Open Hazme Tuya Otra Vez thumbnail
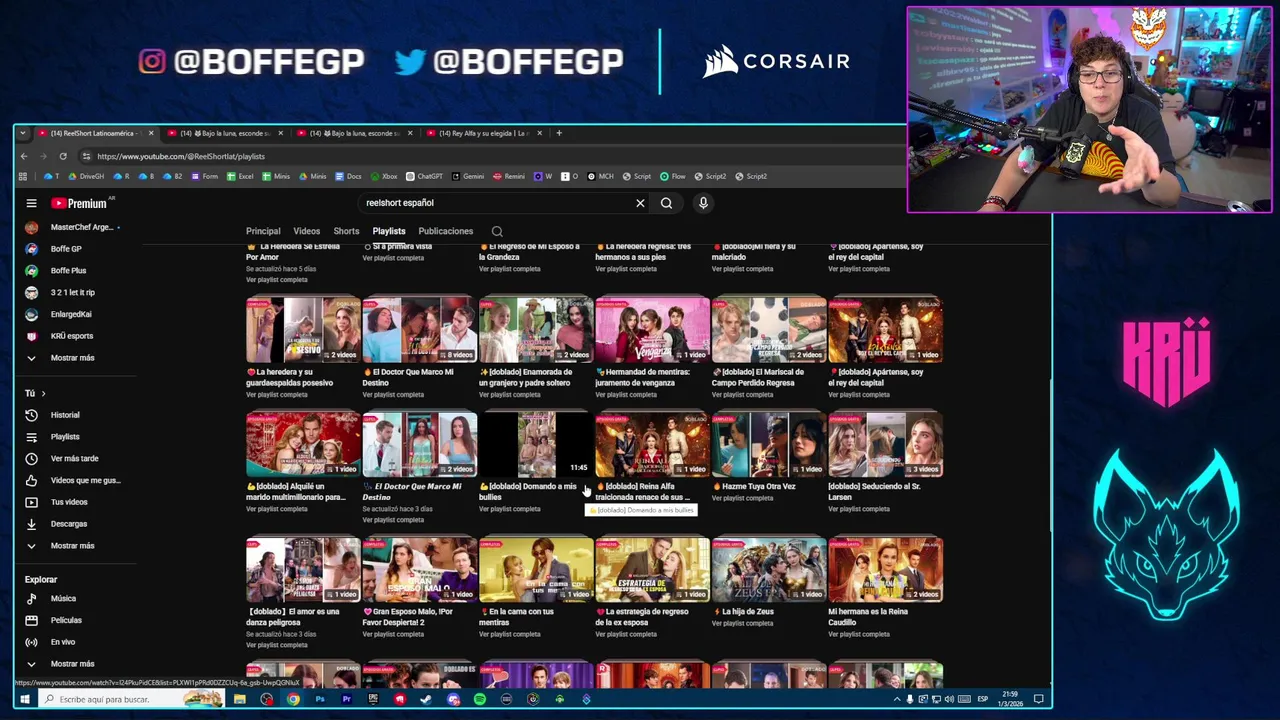Screen dimensions: 1280x720 [x=768, y=445]
